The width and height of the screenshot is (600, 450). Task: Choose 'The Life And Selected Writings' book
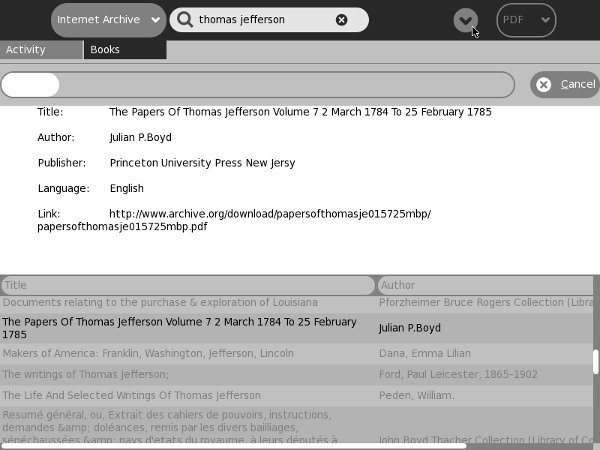(x=131, y=396)
